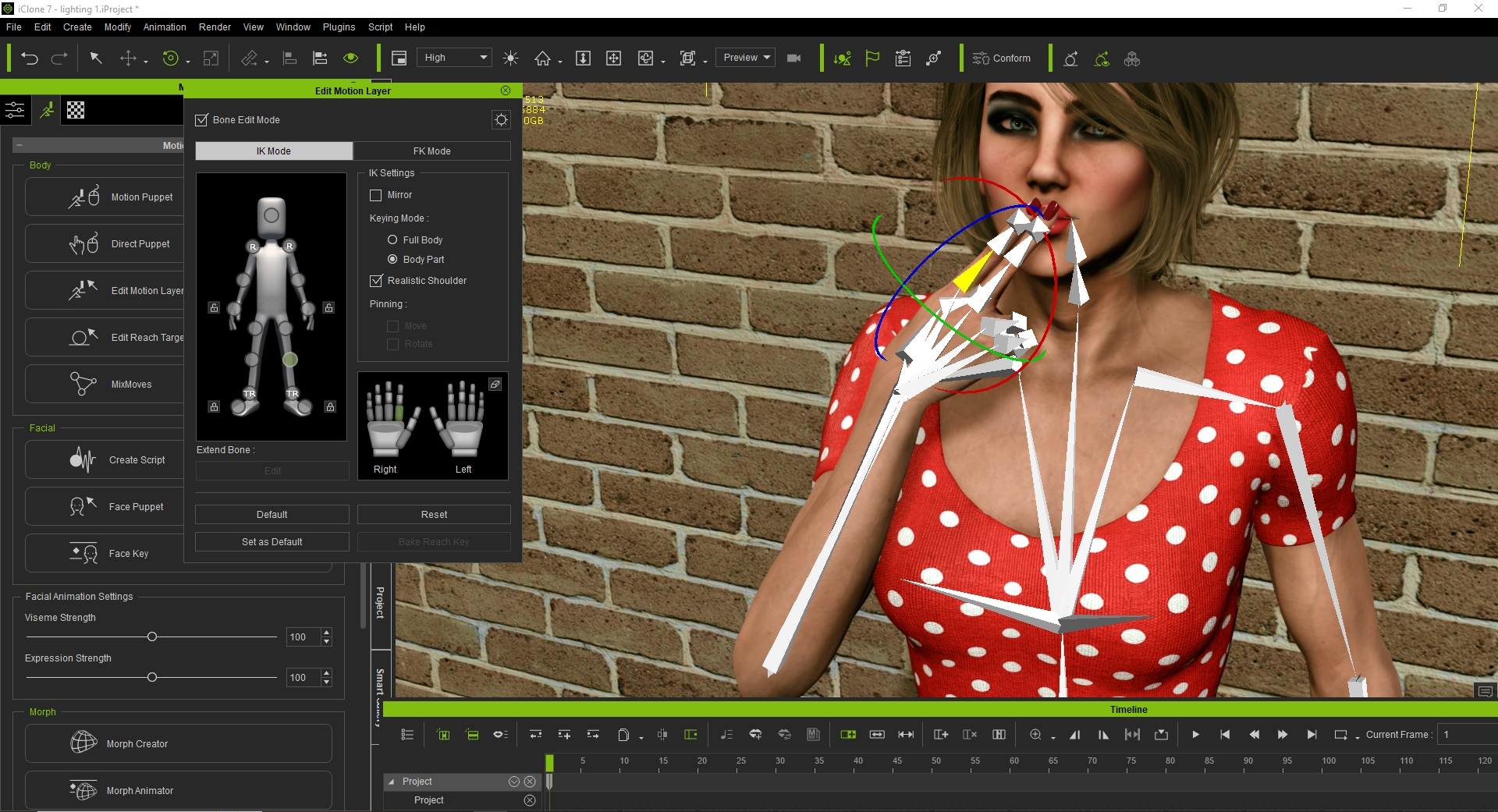Click the sun lighting toolbar icon
Screen dimensions: 1498x812
point(511,59)
